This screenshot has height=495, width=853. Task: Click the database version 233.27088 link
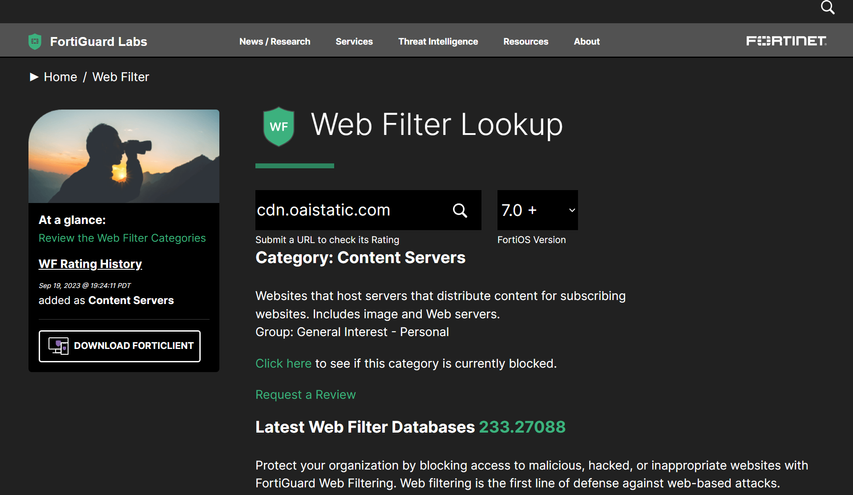(x=522, y=427)
